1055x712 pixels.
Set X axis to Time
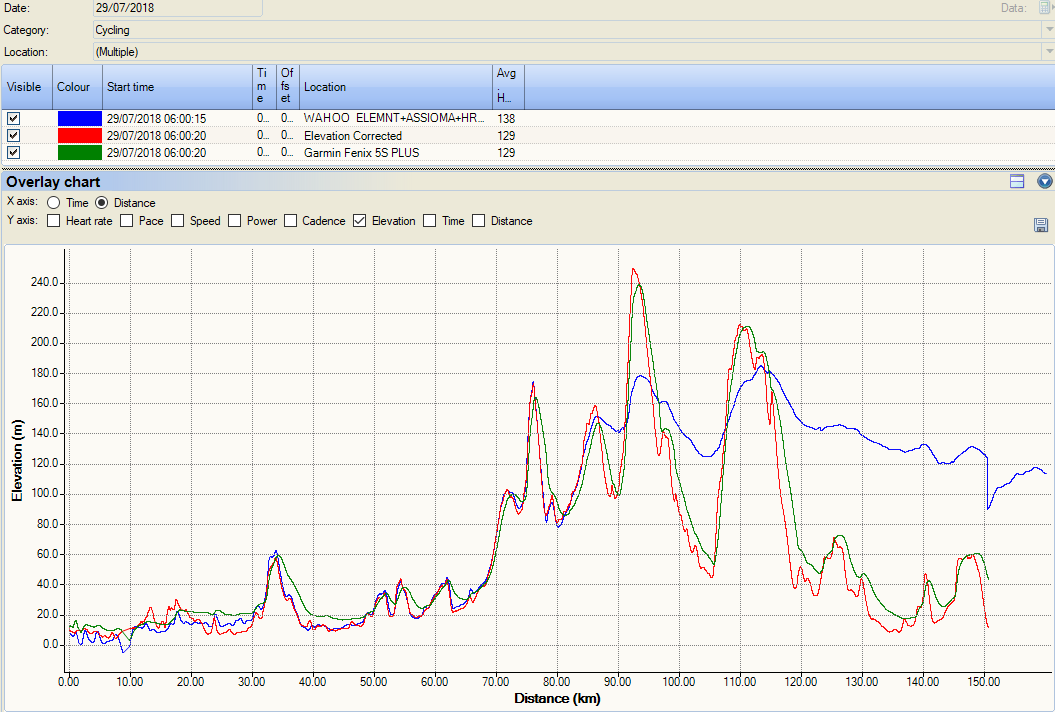coord(54,203)
